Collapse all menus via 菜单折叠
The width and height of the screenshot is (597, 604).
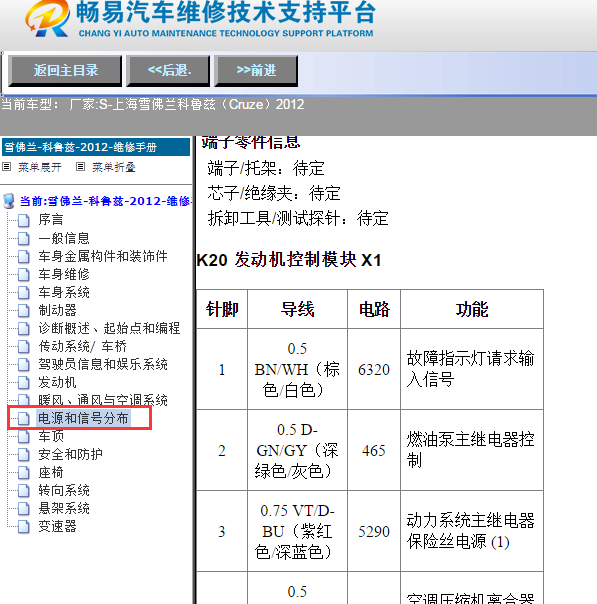click(x=114, y=167)
